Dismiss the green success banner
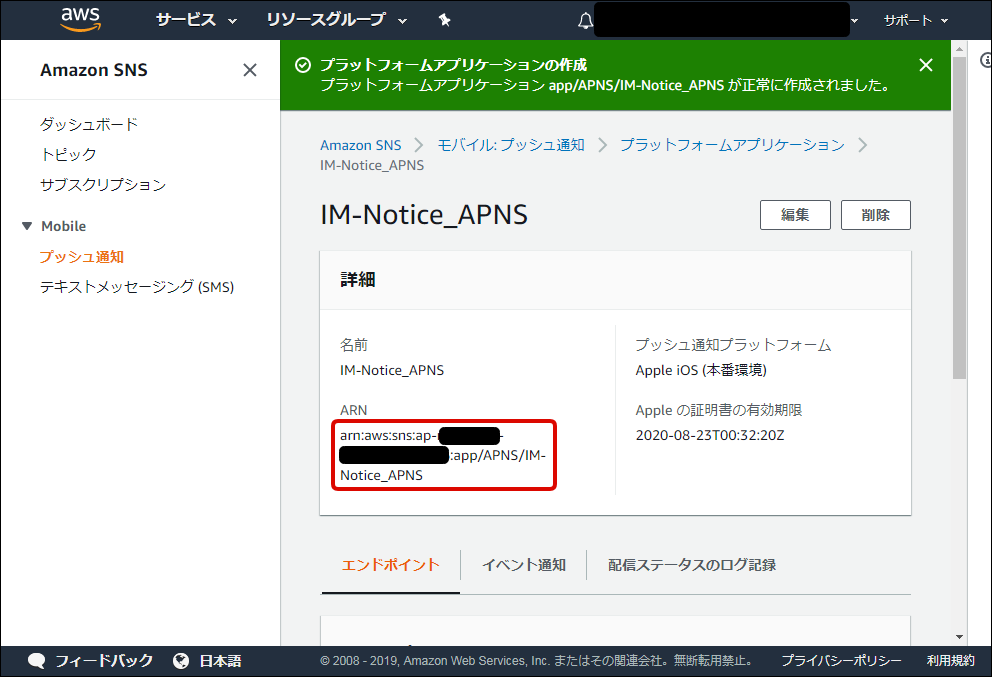The height and width of the screenshot is (677, 992). pos(926,65)
